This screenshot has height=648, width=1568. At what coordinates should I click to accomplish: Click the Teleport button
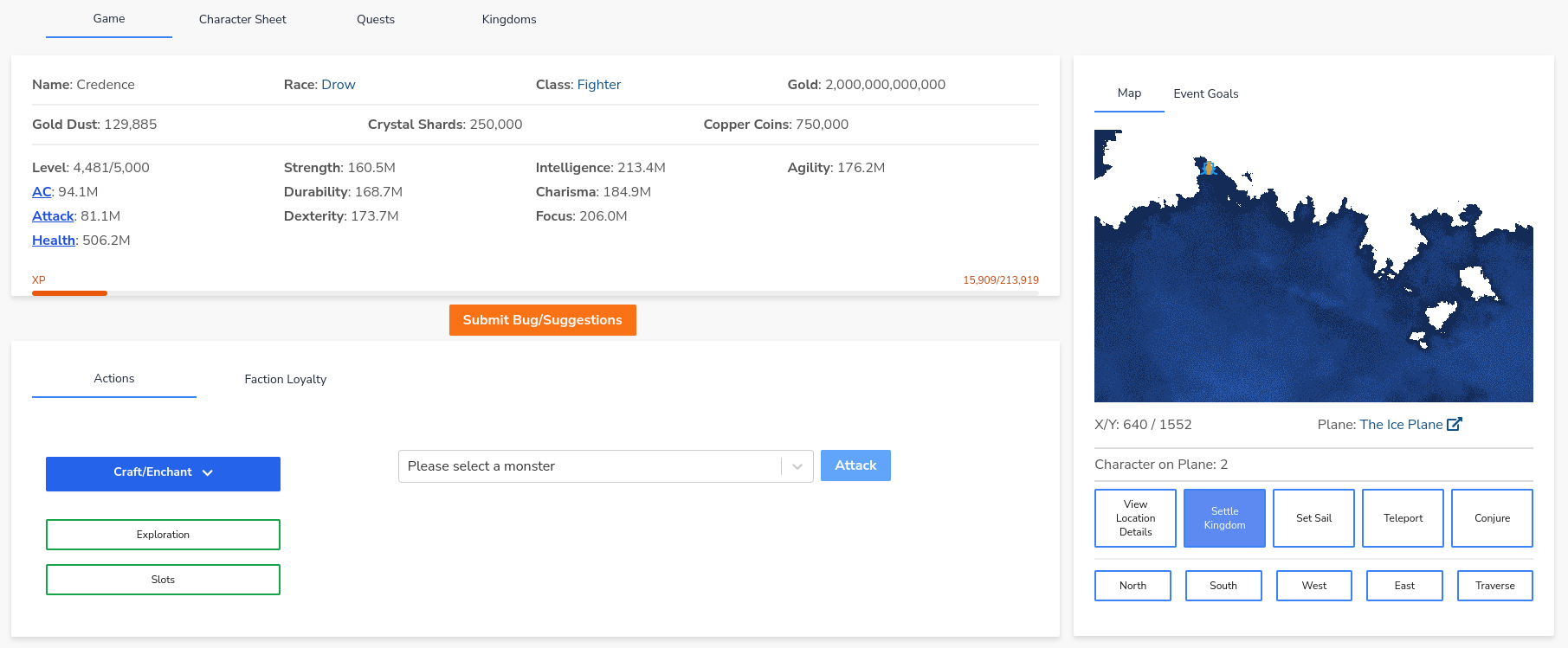(1403, 518)
